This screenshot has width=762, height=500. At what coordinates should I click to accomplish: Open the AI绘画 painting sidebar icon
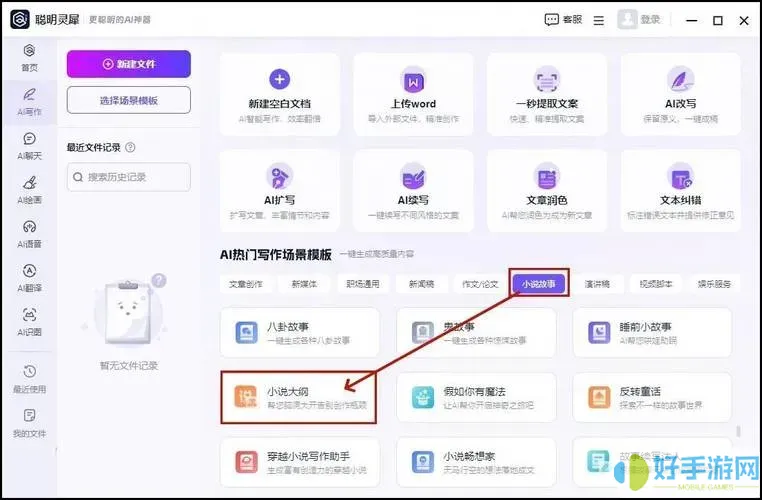click(x=29, y=183)
